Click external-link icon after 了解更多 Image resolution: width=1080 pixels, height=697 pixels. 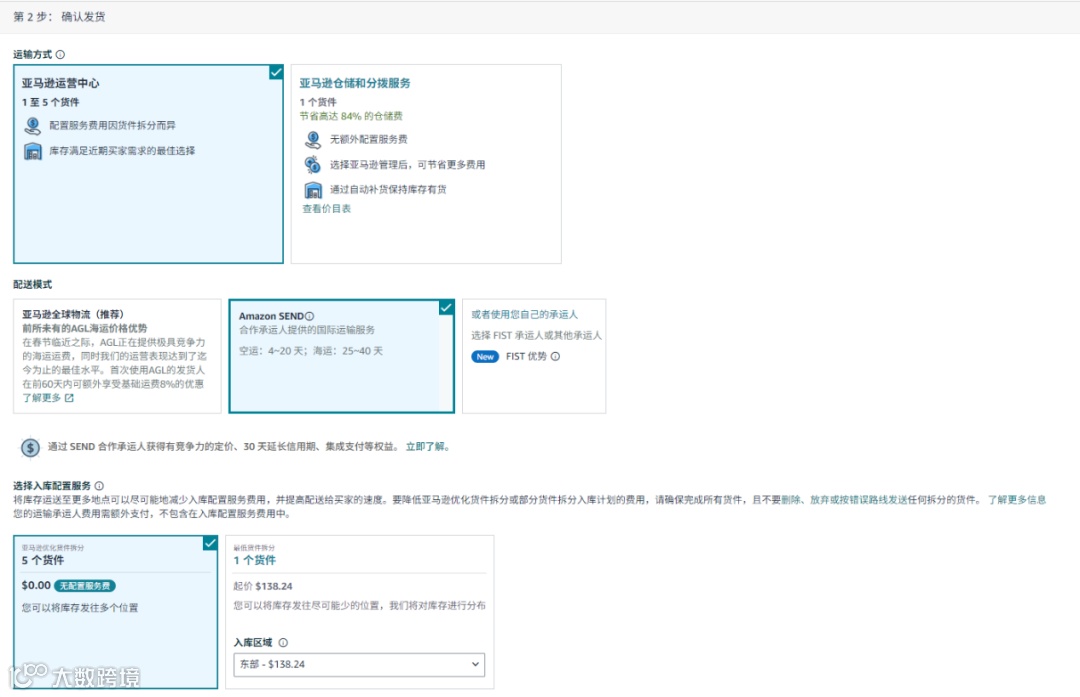click(x=69, y=398)
